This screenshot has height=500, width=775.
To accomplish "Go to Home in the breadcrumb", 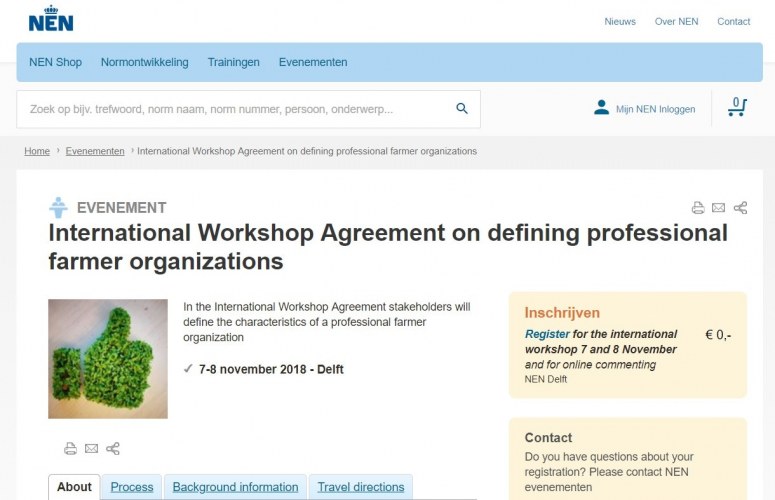I will pyautogui.click(x=37, y=151).
